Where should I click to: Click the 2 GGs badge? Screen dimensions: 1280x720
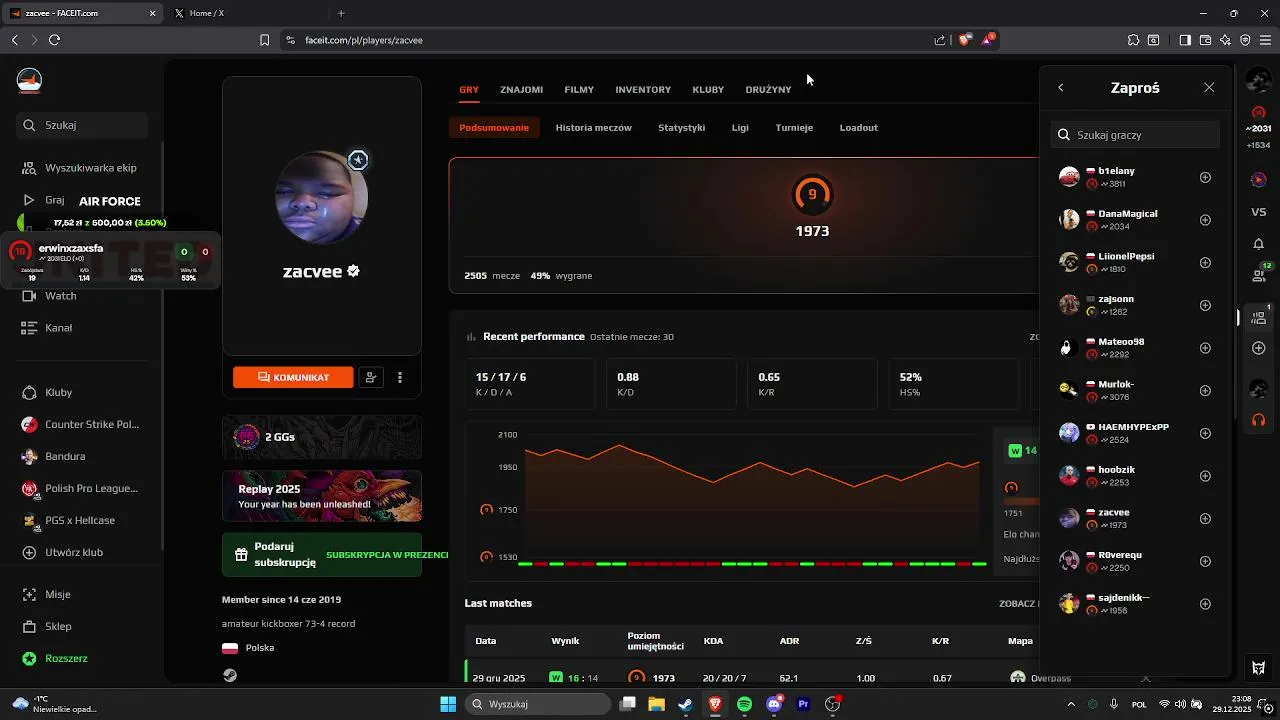pyautogui.click(x=322, y=437)
